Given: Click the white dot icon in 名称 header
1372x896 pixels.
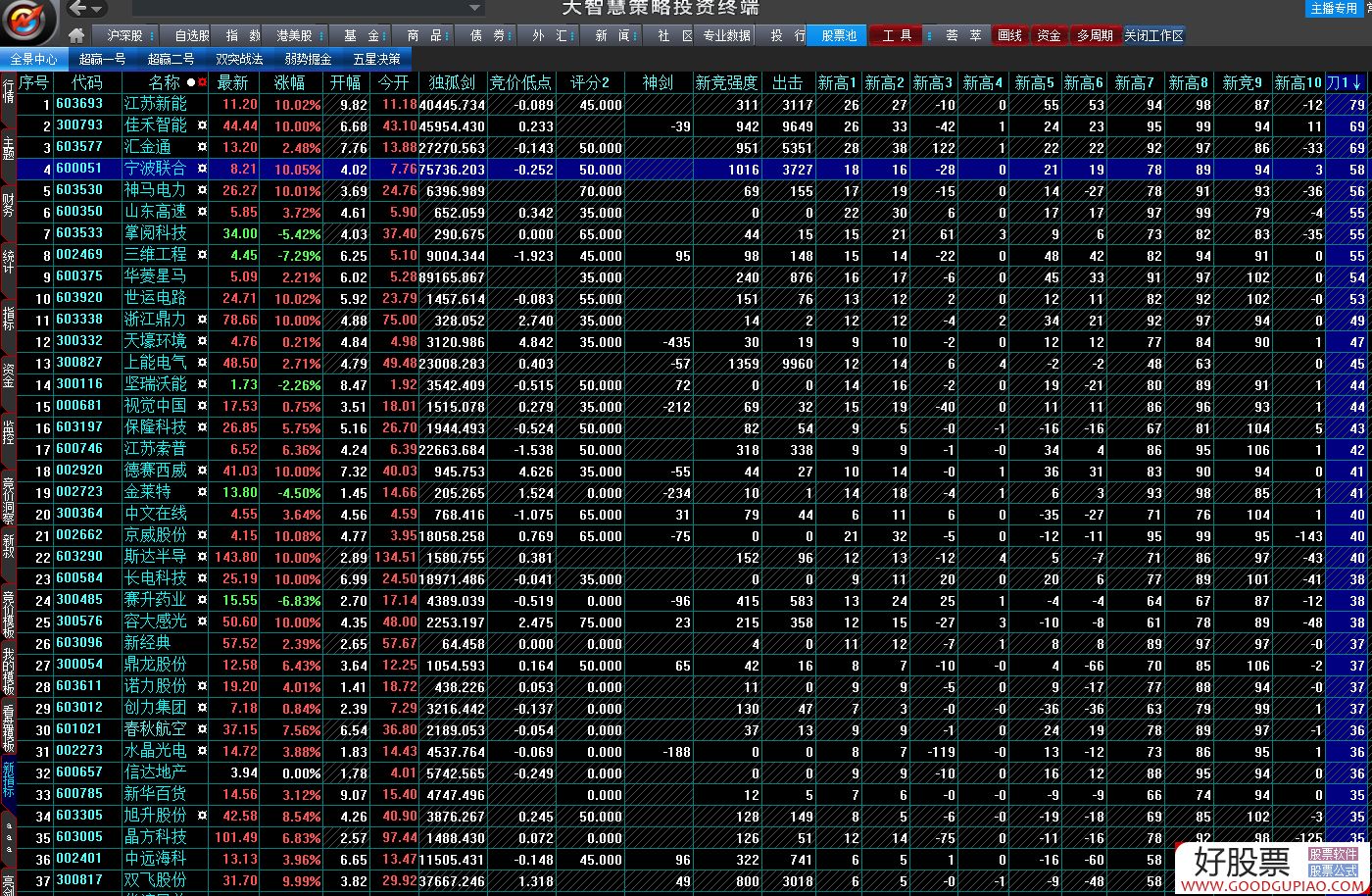Looking at the screenshot, I should [191, 82].
